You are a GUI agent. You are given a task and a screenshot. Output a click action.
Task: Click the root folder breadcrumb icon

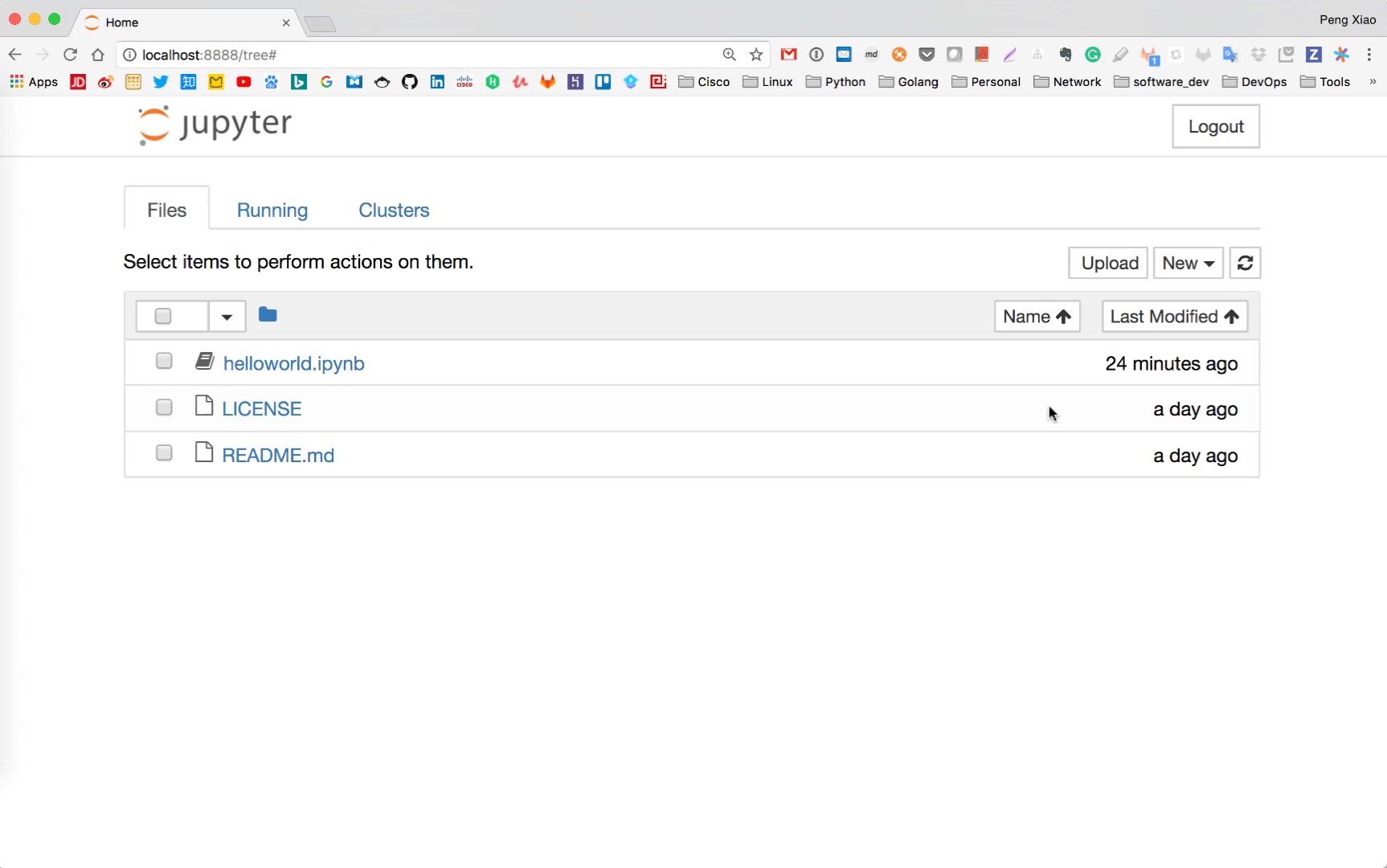point(268,315)
